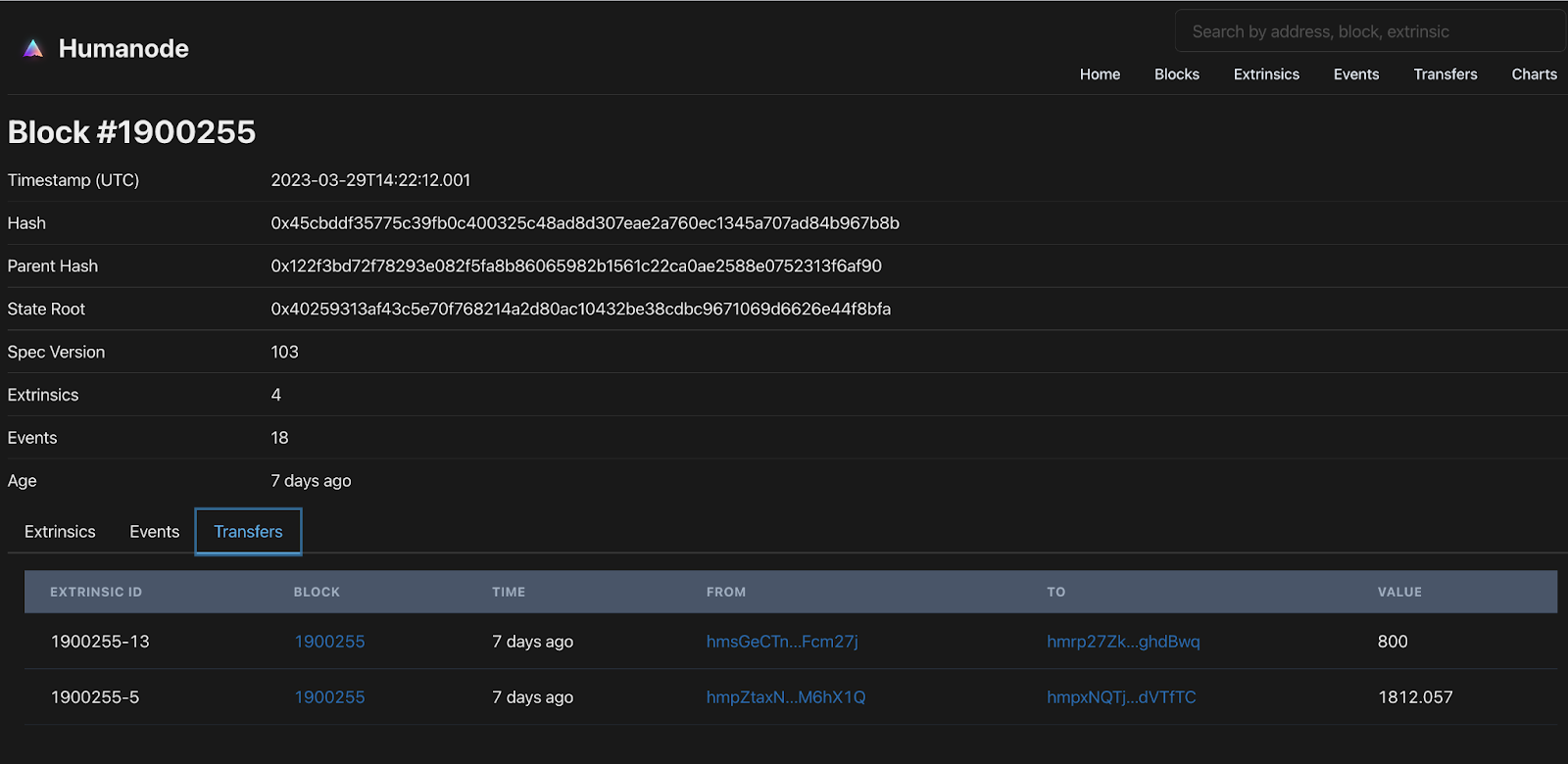
Task: Click the transfer value 1812.057
Action: click(1415, 697)
